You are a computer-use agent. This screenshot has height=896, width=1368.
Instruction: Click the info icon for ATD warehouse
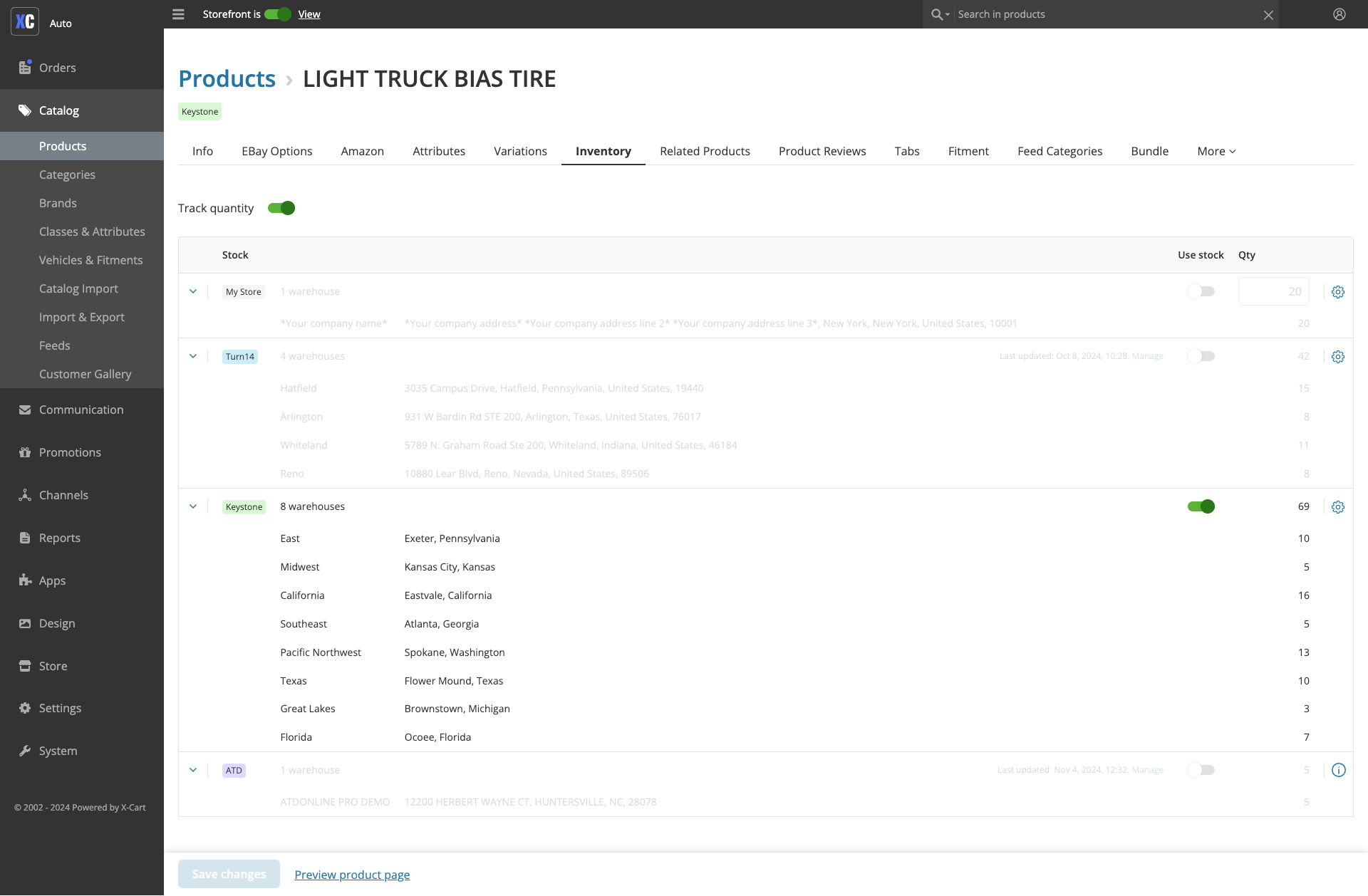click(1339, 770)
